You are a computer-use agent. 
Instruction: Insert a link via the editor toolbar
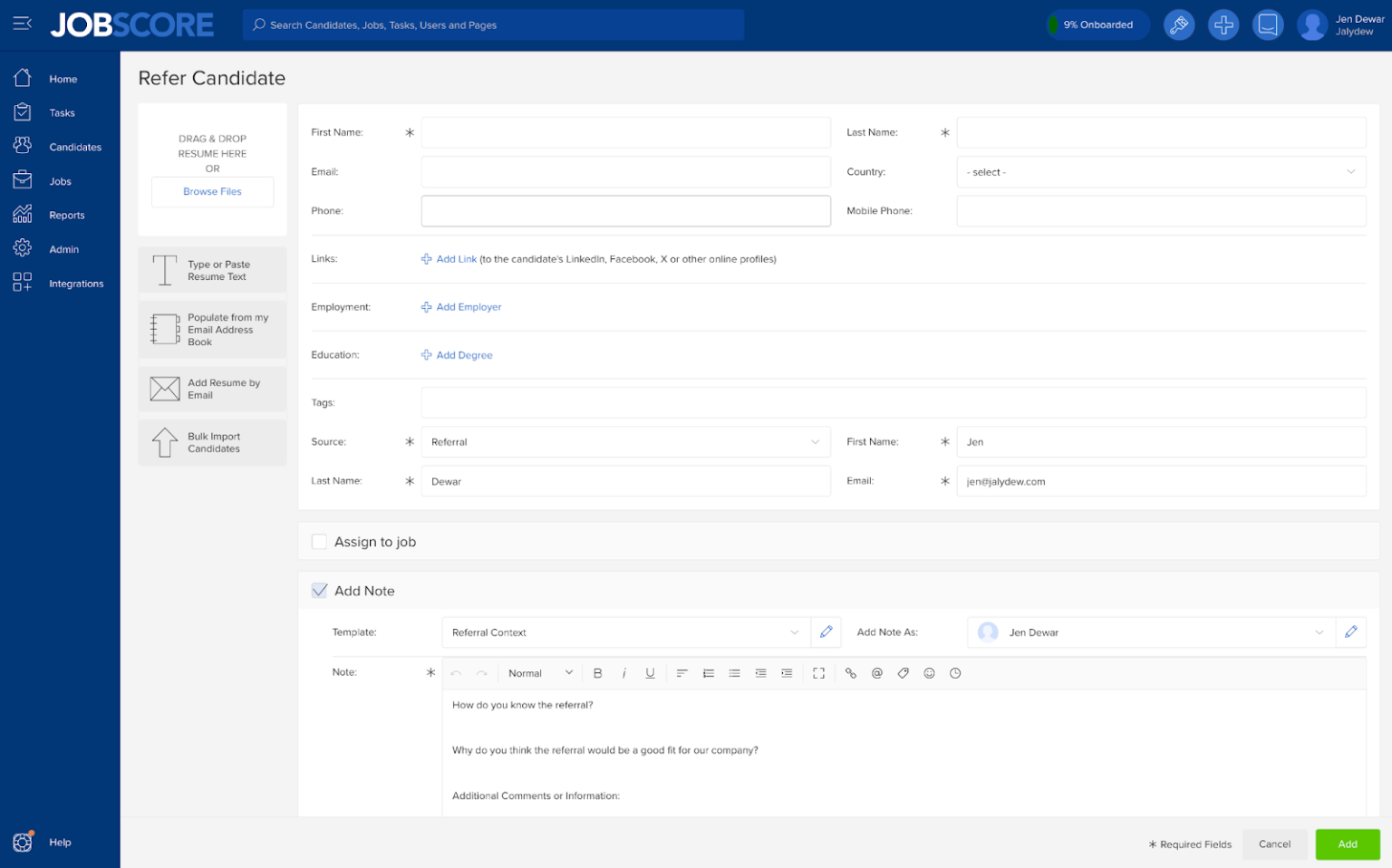[x=850, y=673]
